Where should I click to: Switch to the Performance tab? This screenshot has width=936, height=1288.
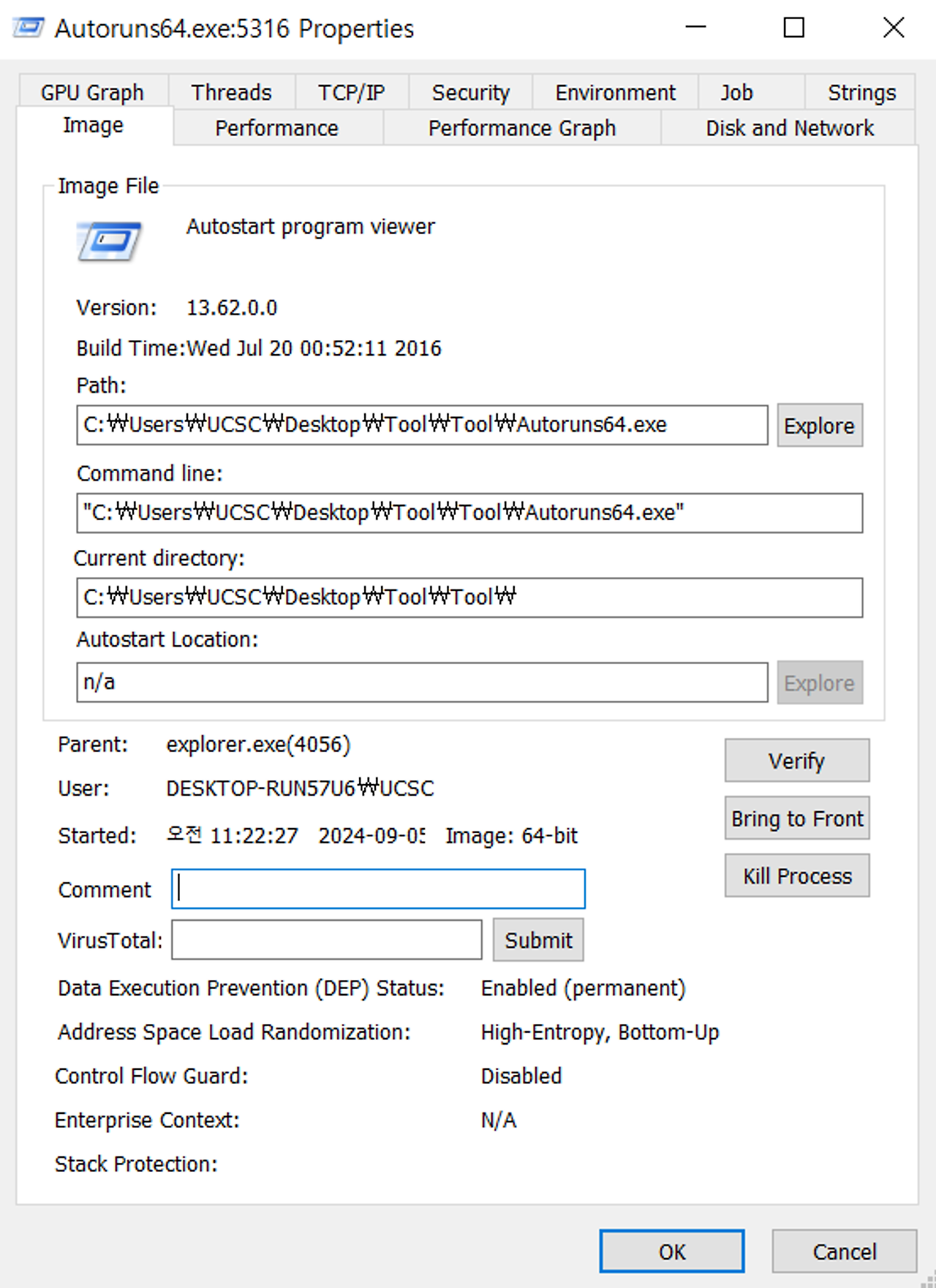(x=277, y=128)
